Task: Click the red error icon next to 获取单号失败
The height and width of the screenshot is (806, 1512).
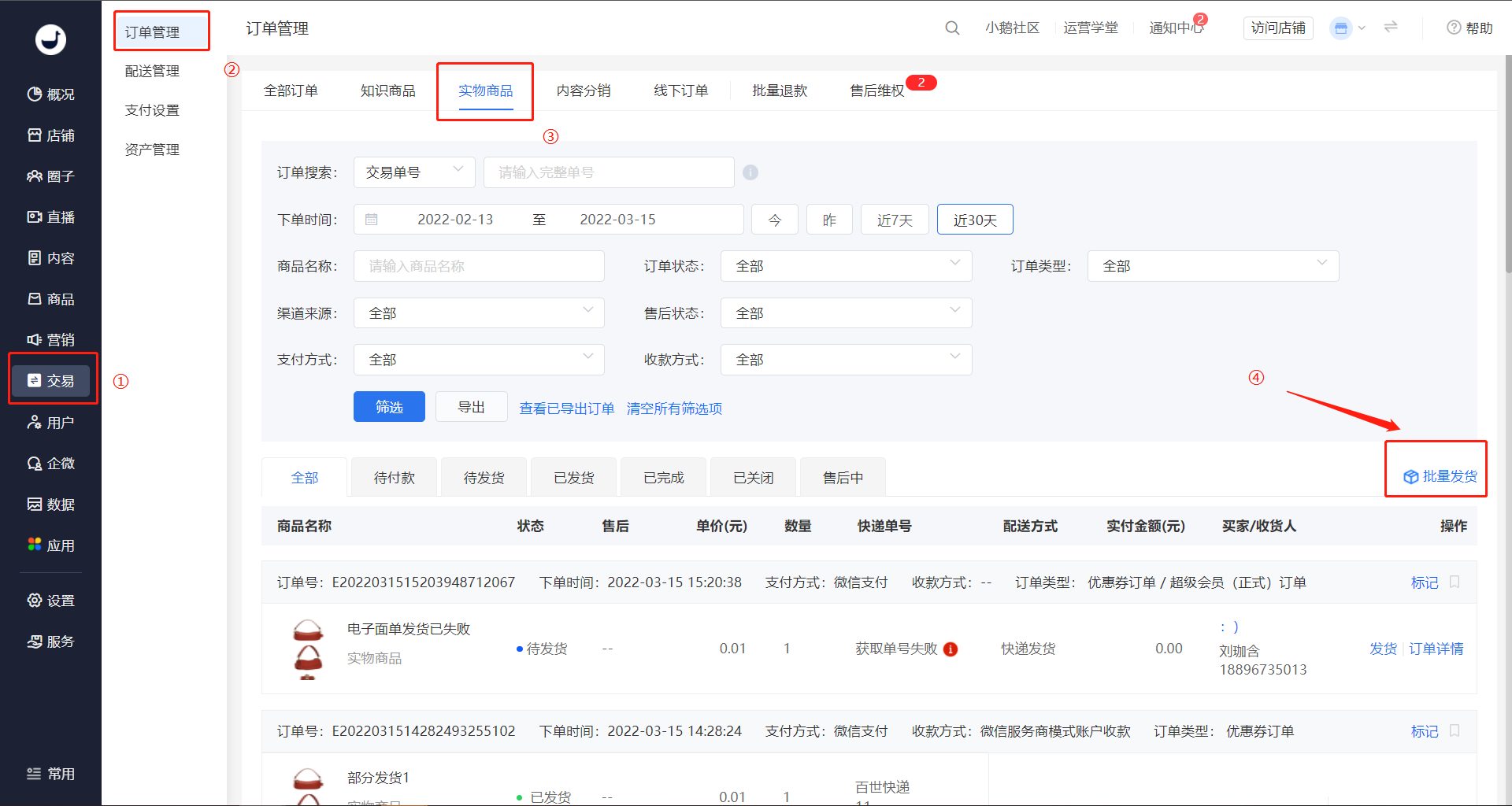Action: [x=951, y=649]
